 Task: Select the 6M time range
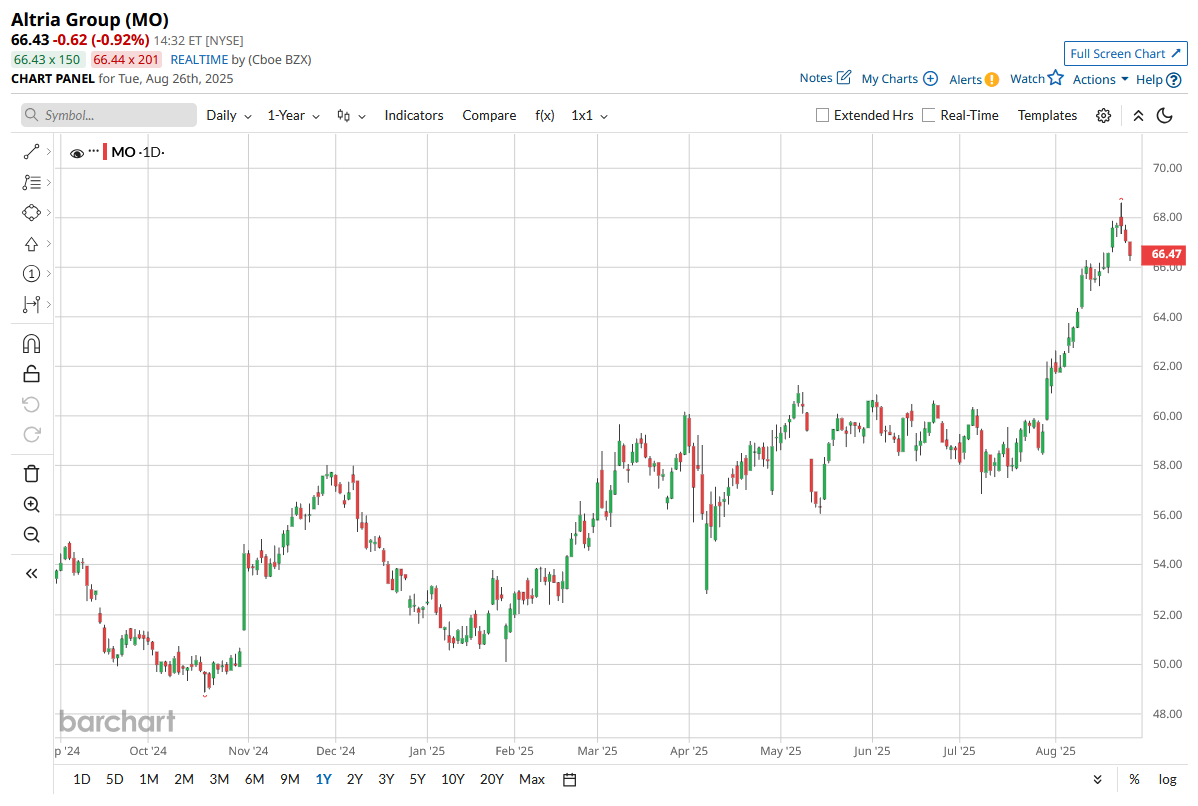click(x=254, y=779)
